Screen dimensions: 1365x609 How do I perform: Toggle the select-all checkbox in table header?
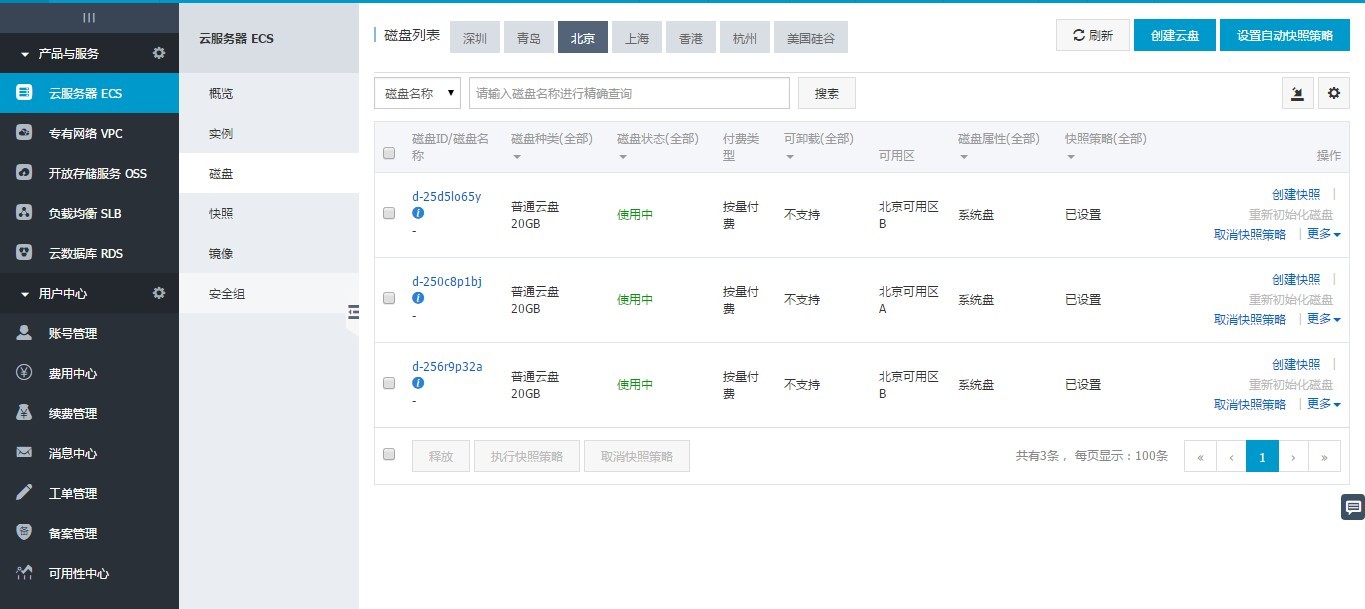point(389,153)
